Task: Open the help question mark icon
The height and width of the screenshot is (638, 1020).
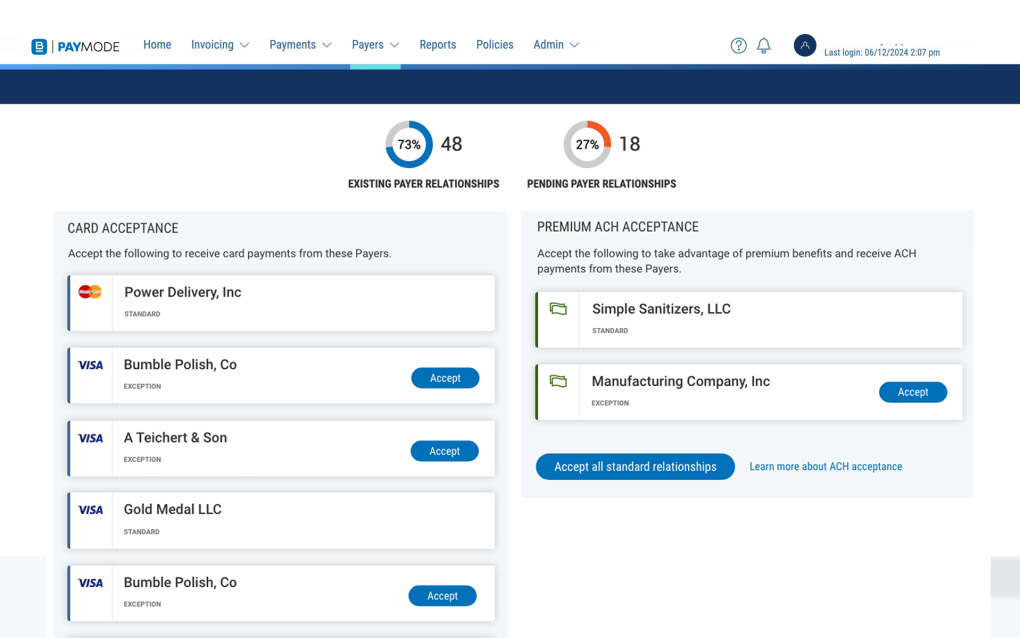Action: [738, 45]
